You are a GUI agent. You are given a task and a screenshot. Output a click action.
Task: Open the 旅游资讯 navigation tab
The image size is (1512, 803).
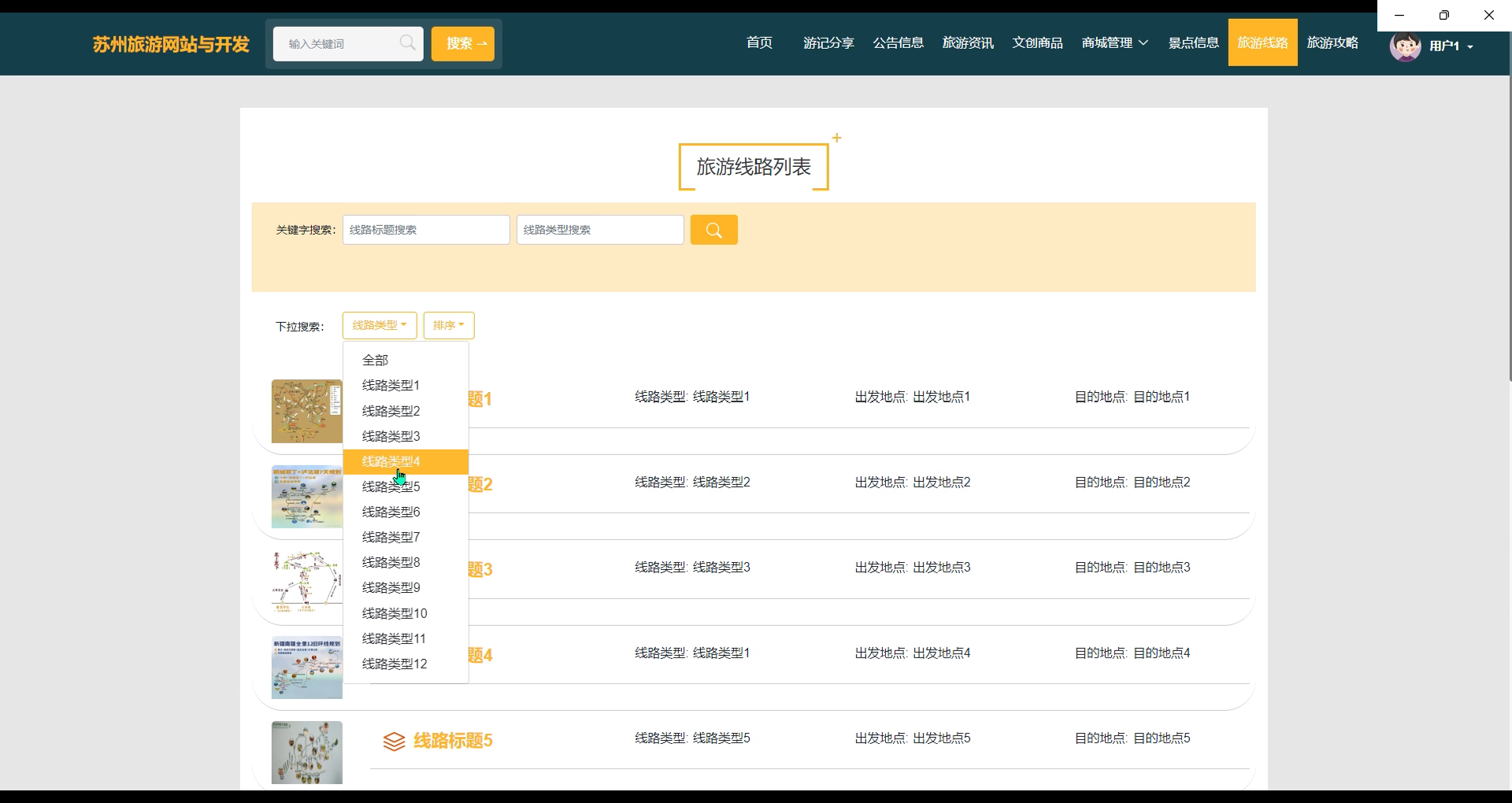click(968, 43)
